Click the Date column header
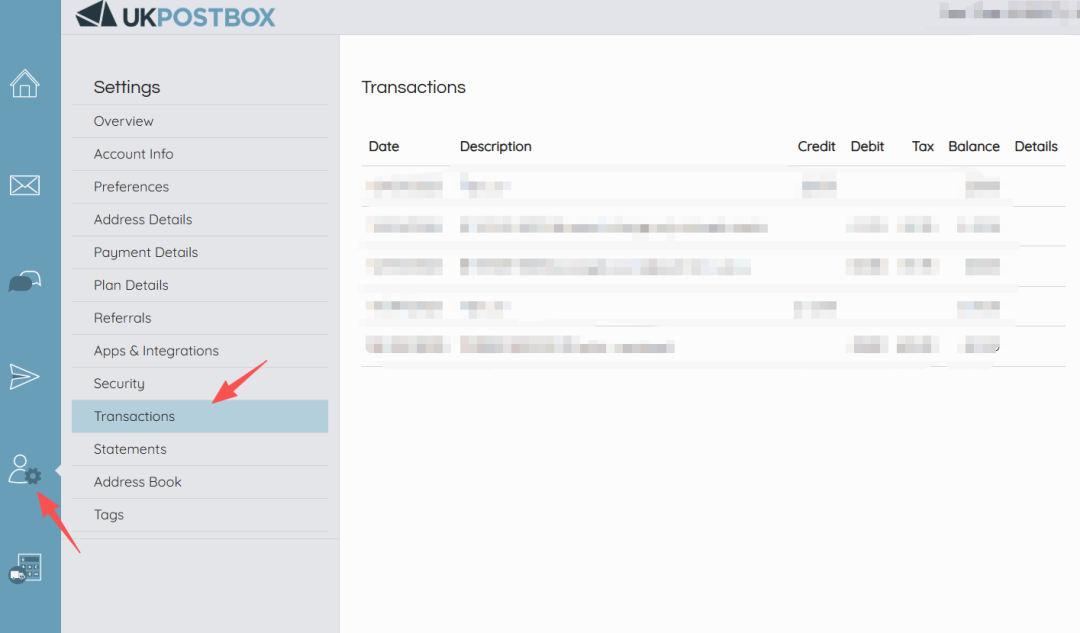This screenshot has height=633, width=1080. (x=384, y=146)
